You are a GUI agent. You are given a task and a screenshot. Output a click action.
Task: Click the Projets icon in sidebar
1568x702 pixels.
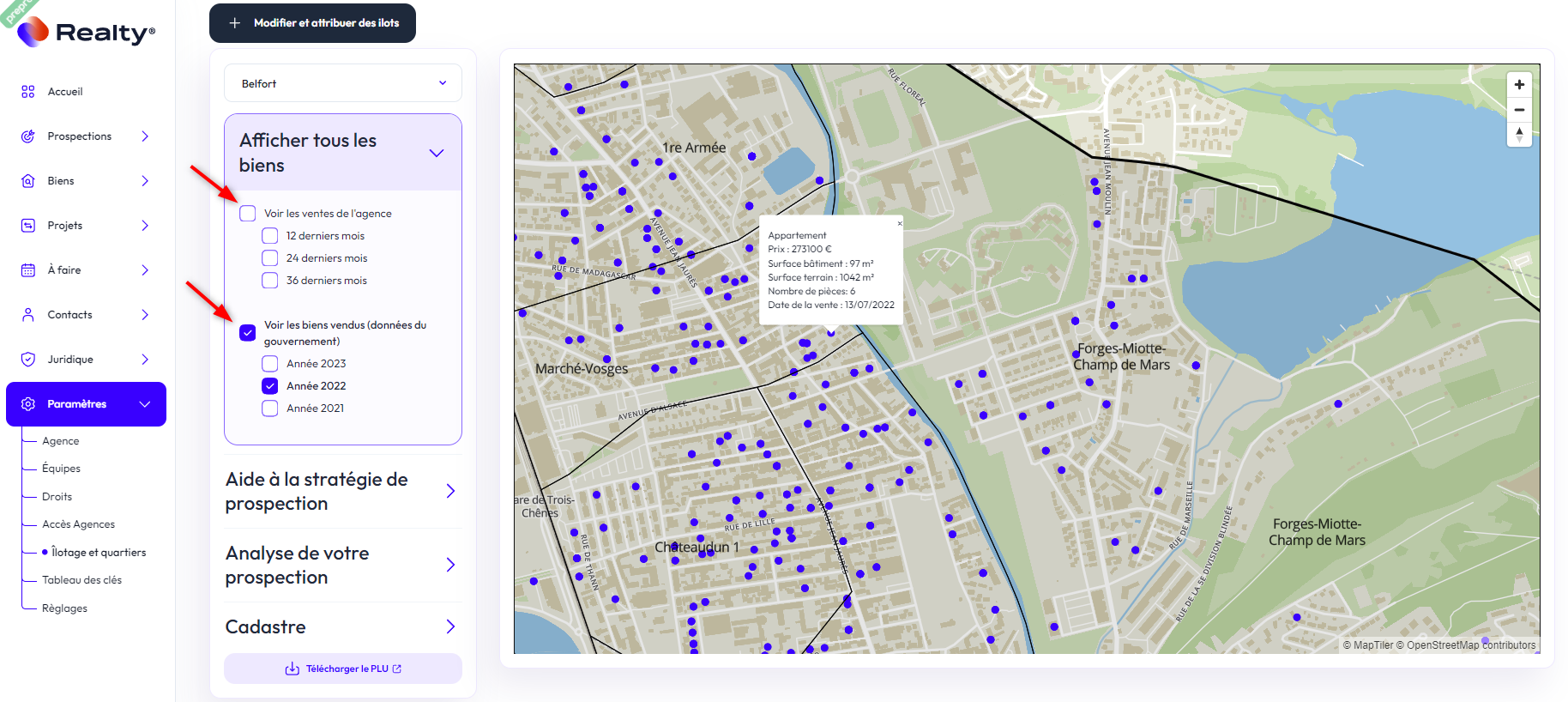pyautogui.click(x=28, y=226)
